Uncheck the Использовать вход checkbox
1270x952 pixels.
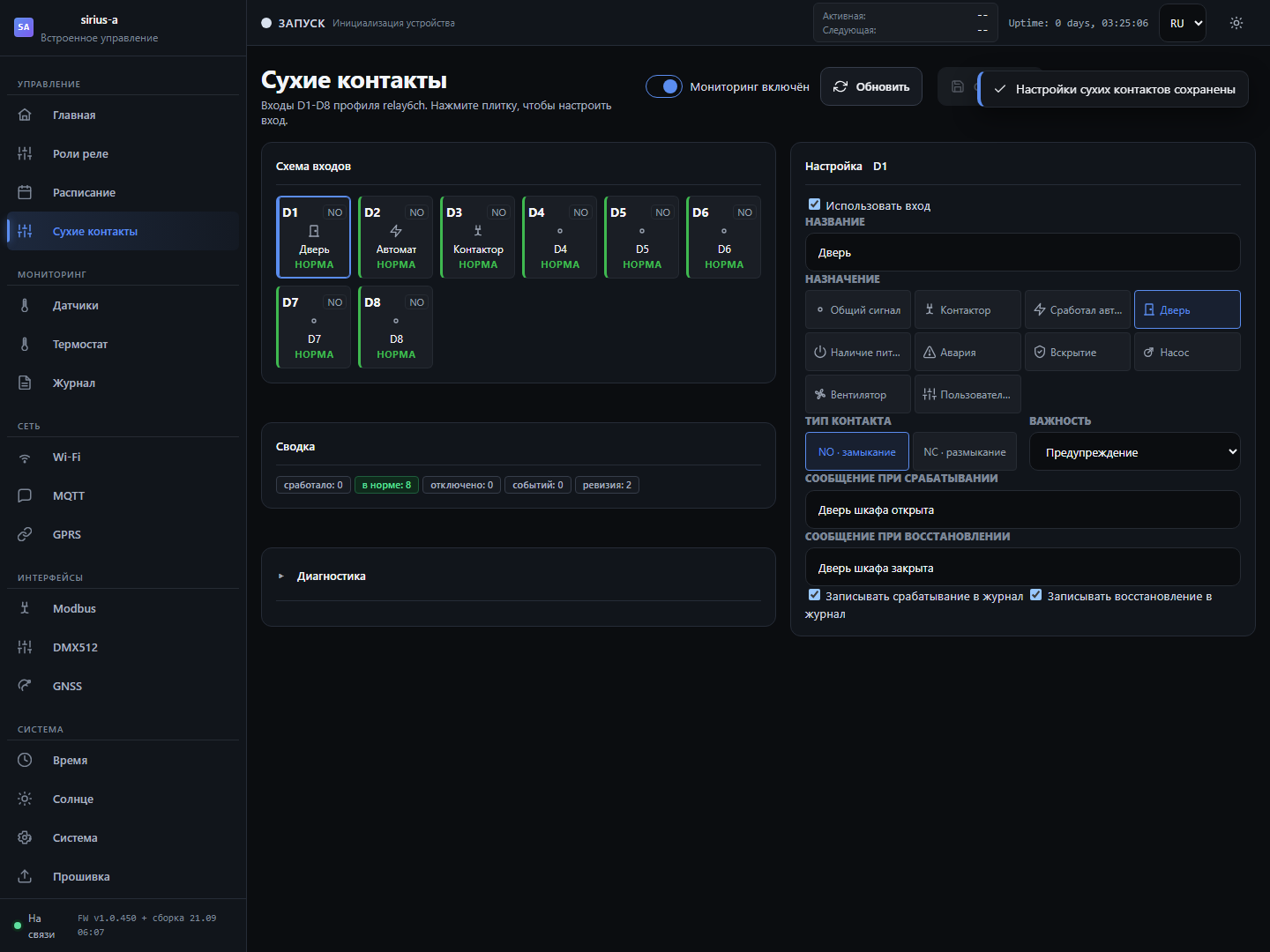[814, 205]
